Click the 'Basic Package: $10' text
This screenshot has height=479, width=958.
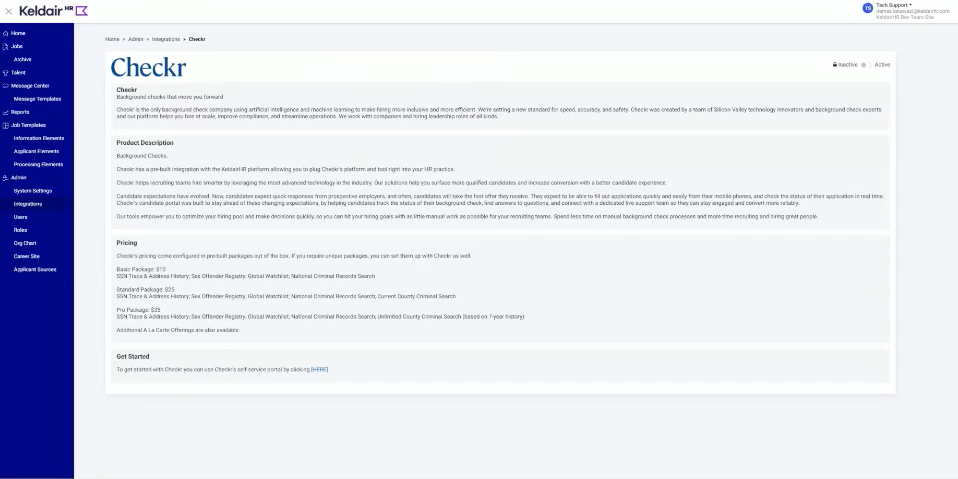pos(141,269)
